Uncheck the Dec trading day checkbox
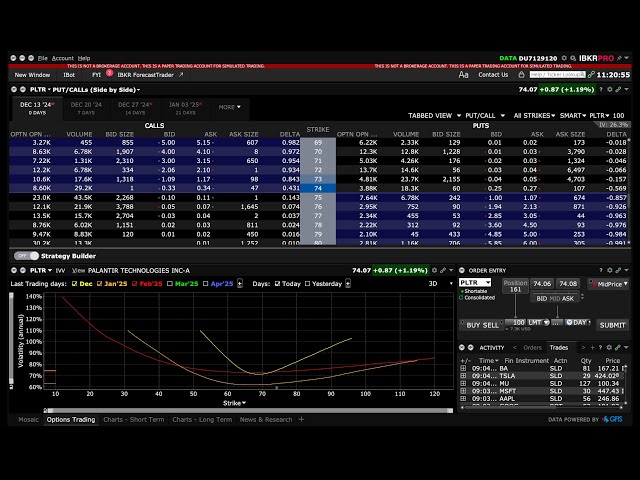 [74, 284]
